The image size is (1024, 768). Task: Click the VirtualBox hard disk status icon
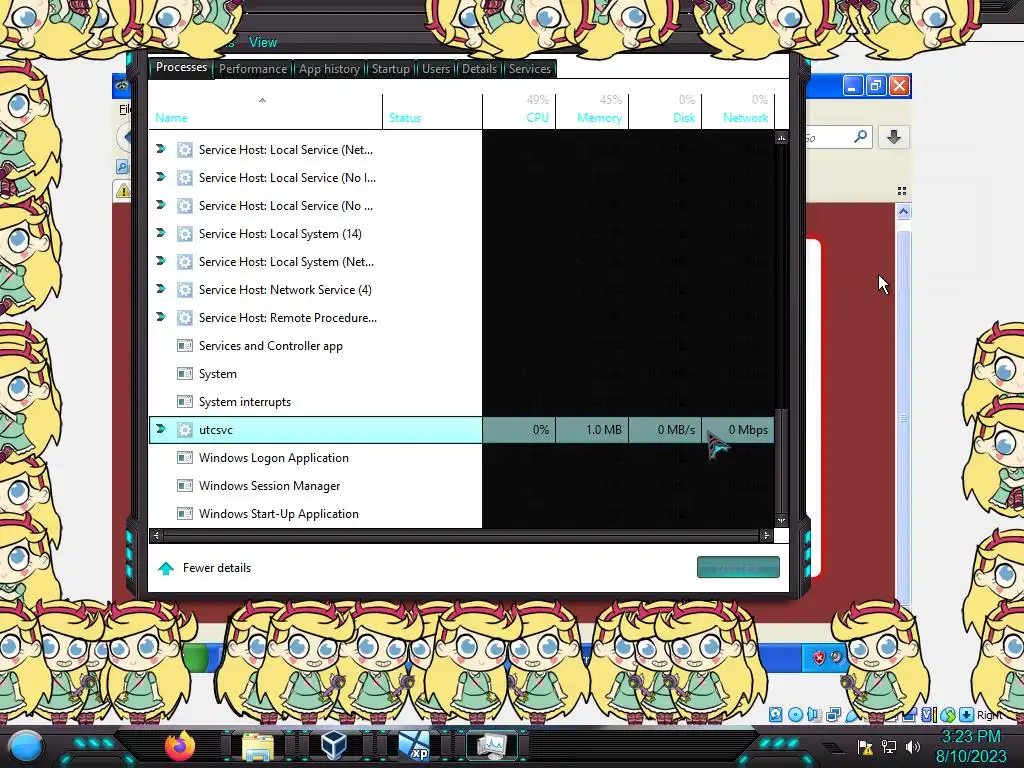coord(775,714)
